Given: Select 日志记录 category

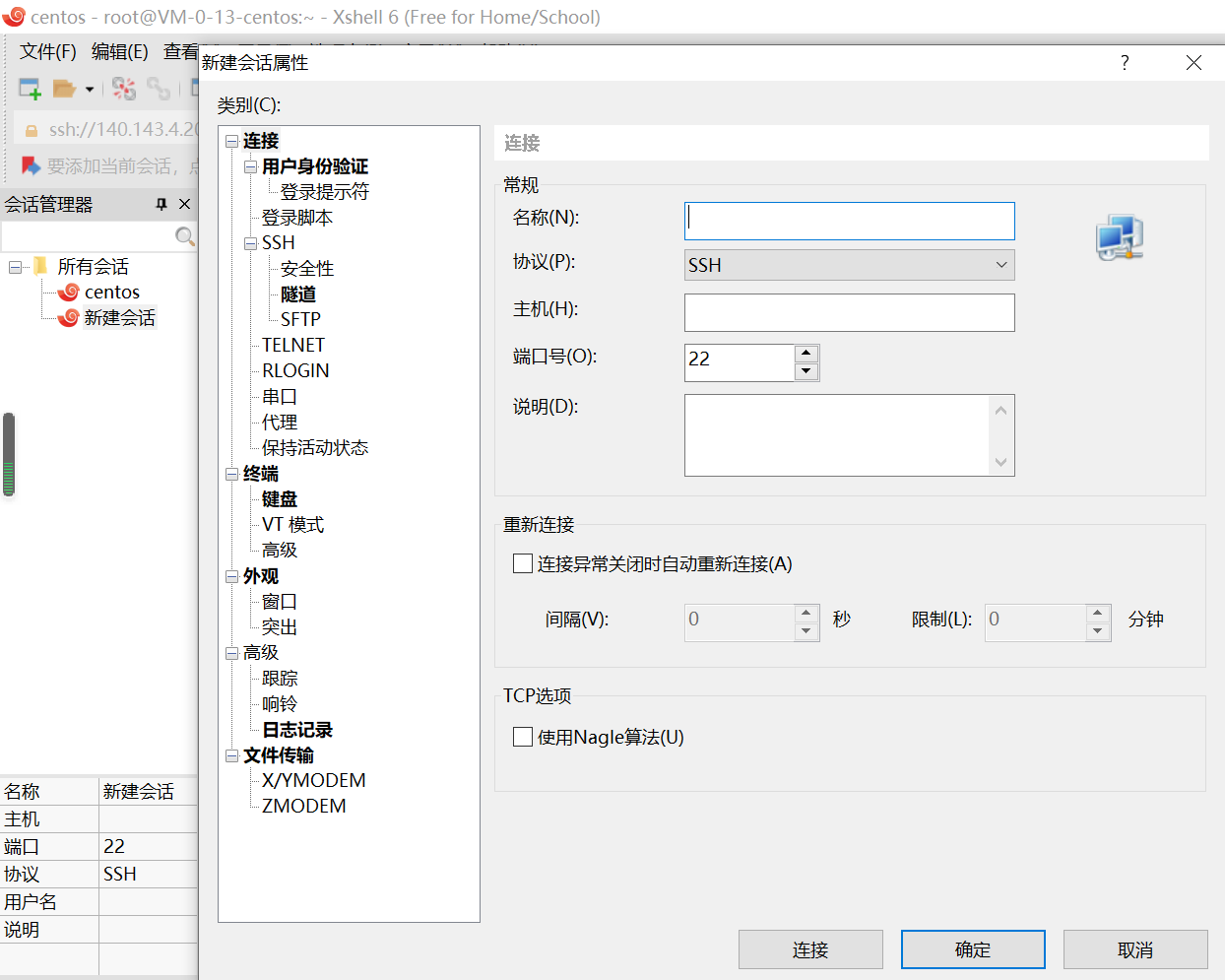Looking at the screenshot, I should point(296,730).
